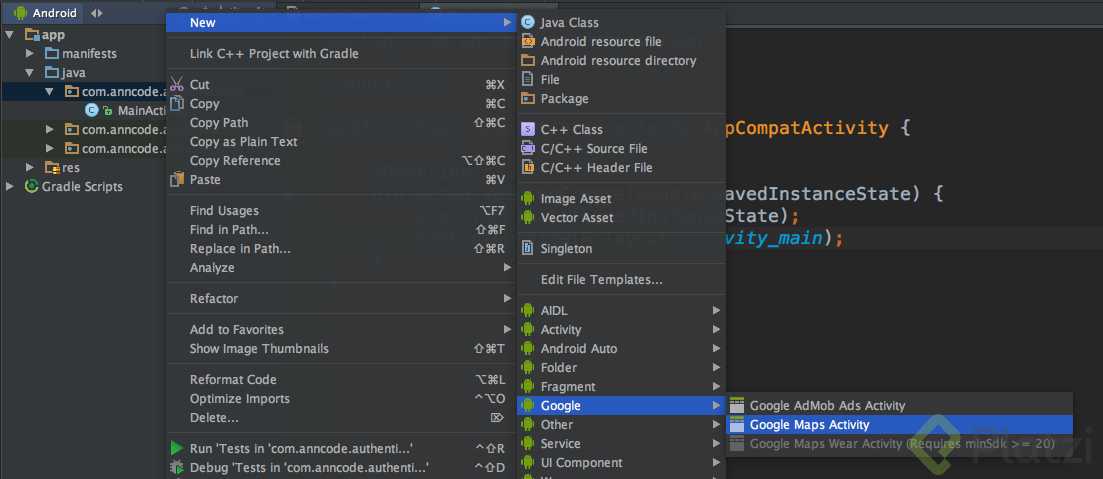Choose Delete from context menu
This screenshot has width=1103, height=479.
[341, 417]
